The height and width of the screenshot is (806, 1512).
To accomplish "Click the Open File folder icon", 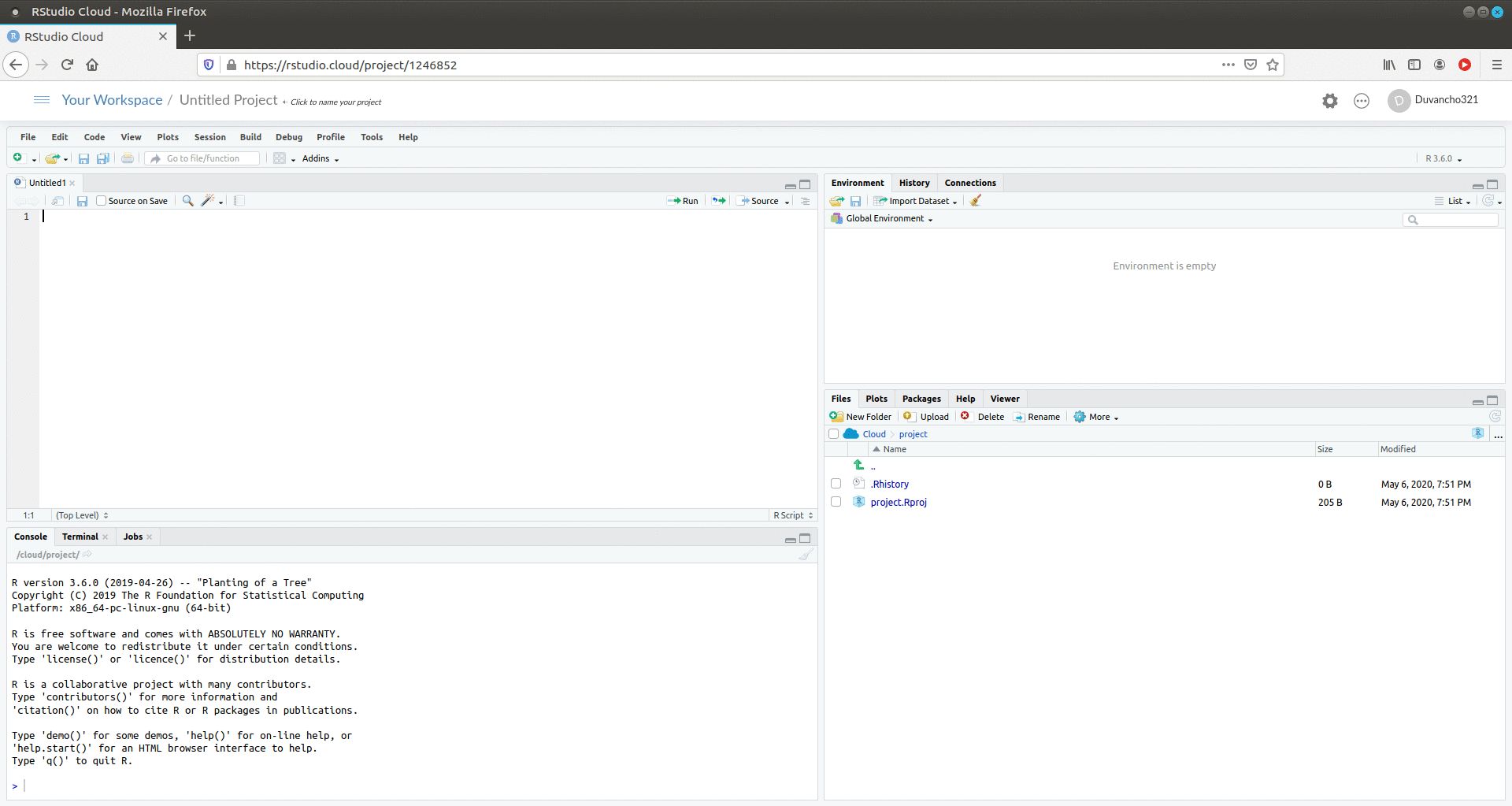I will point(52,158).
